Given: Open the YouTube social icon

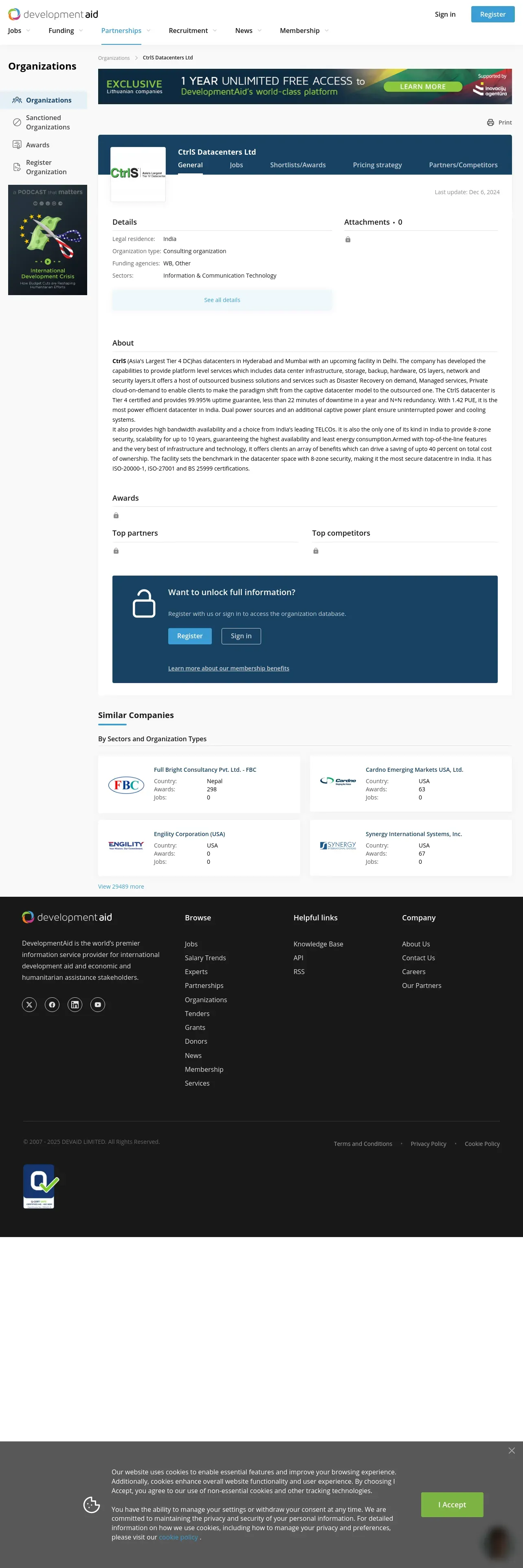Looking at the screenshot, I should coord(97,1004).
